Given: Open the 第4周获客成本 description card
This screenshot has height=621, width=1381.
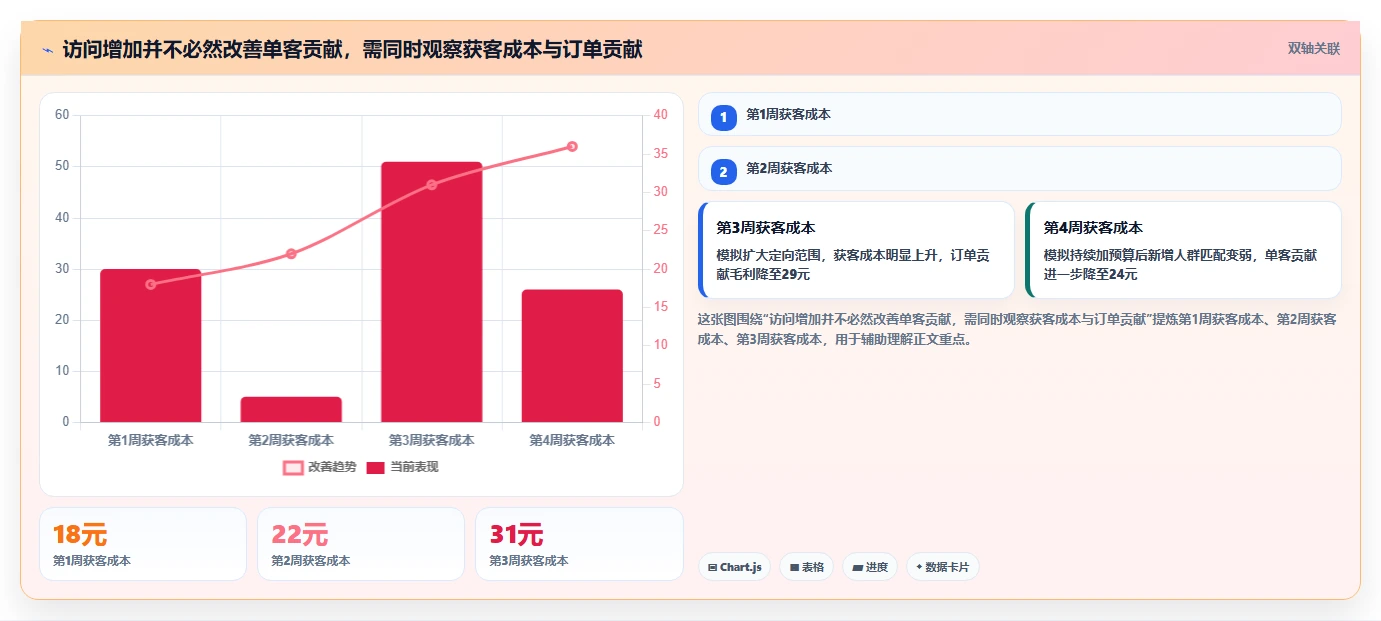Looking at the screenshot, I should point(1183,250).
